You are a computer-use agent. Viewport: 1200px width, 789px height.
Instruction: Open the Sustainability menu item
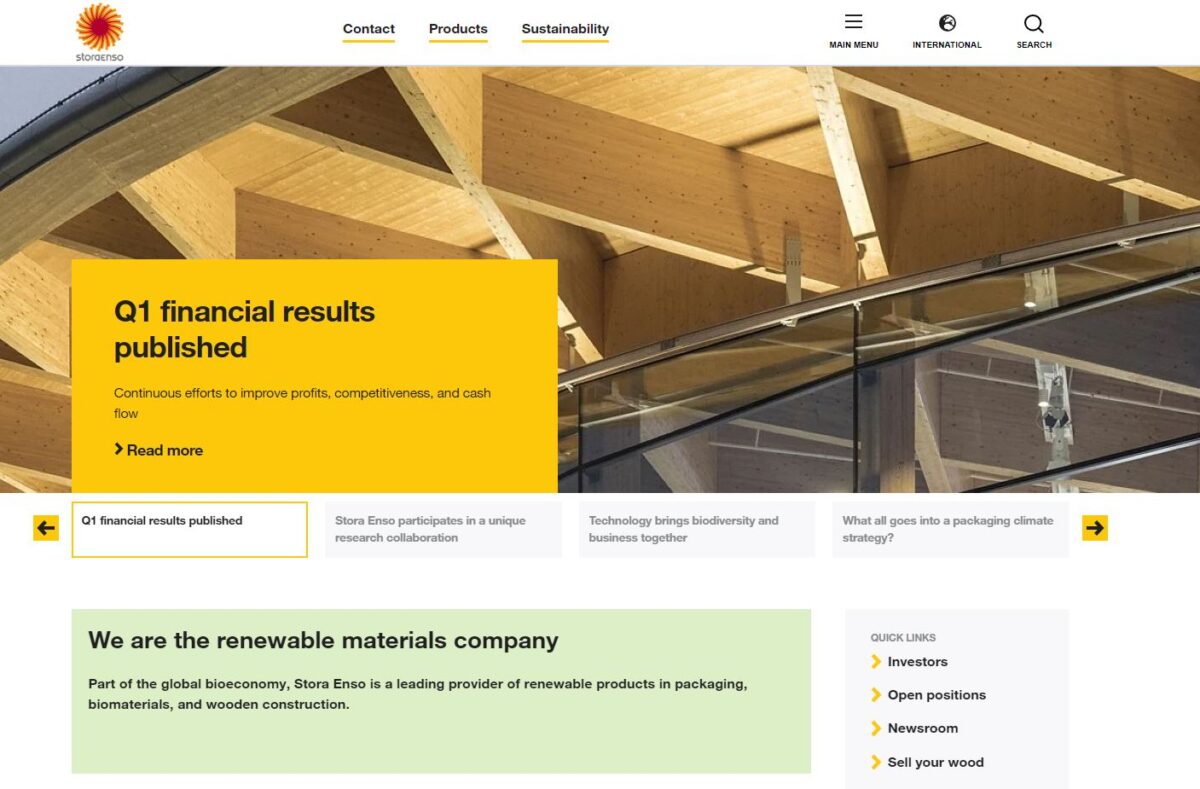565,29
